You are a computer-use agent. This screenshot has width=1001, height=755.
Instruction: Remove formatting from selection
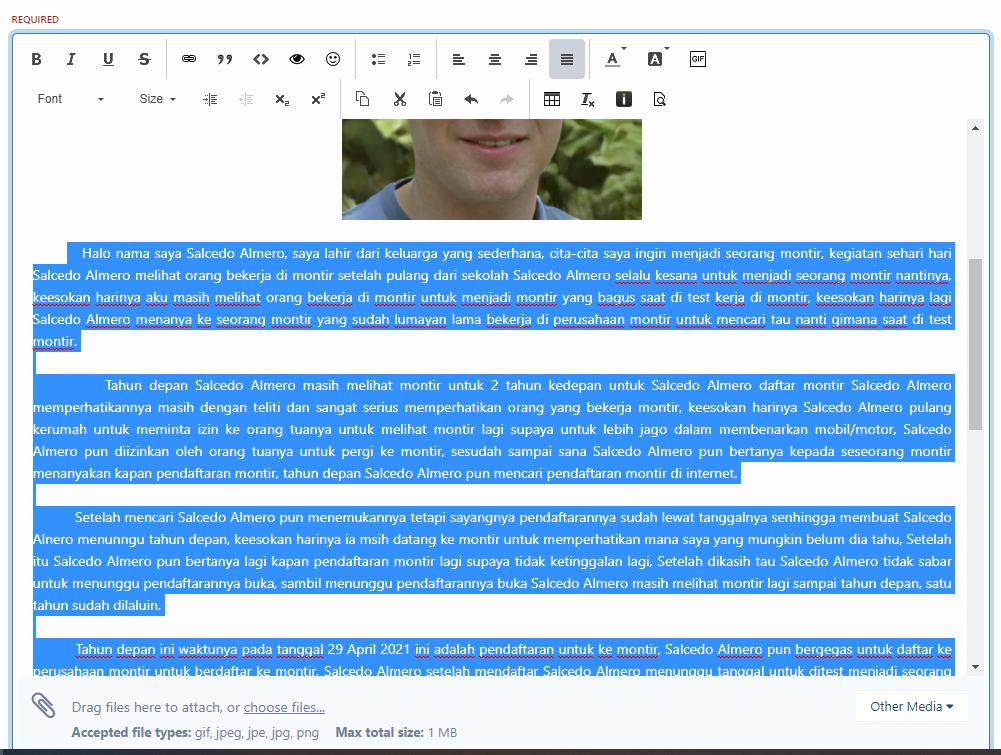coord(587,99)
